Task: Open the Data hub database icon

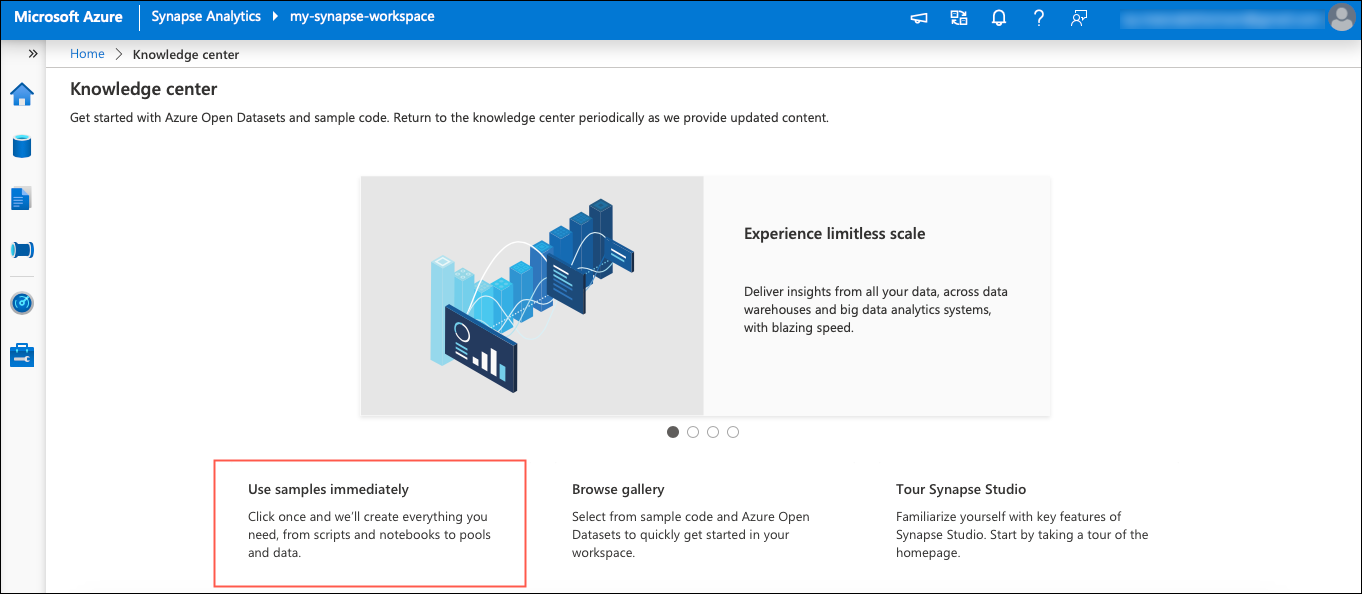Action: coord(22,146)
